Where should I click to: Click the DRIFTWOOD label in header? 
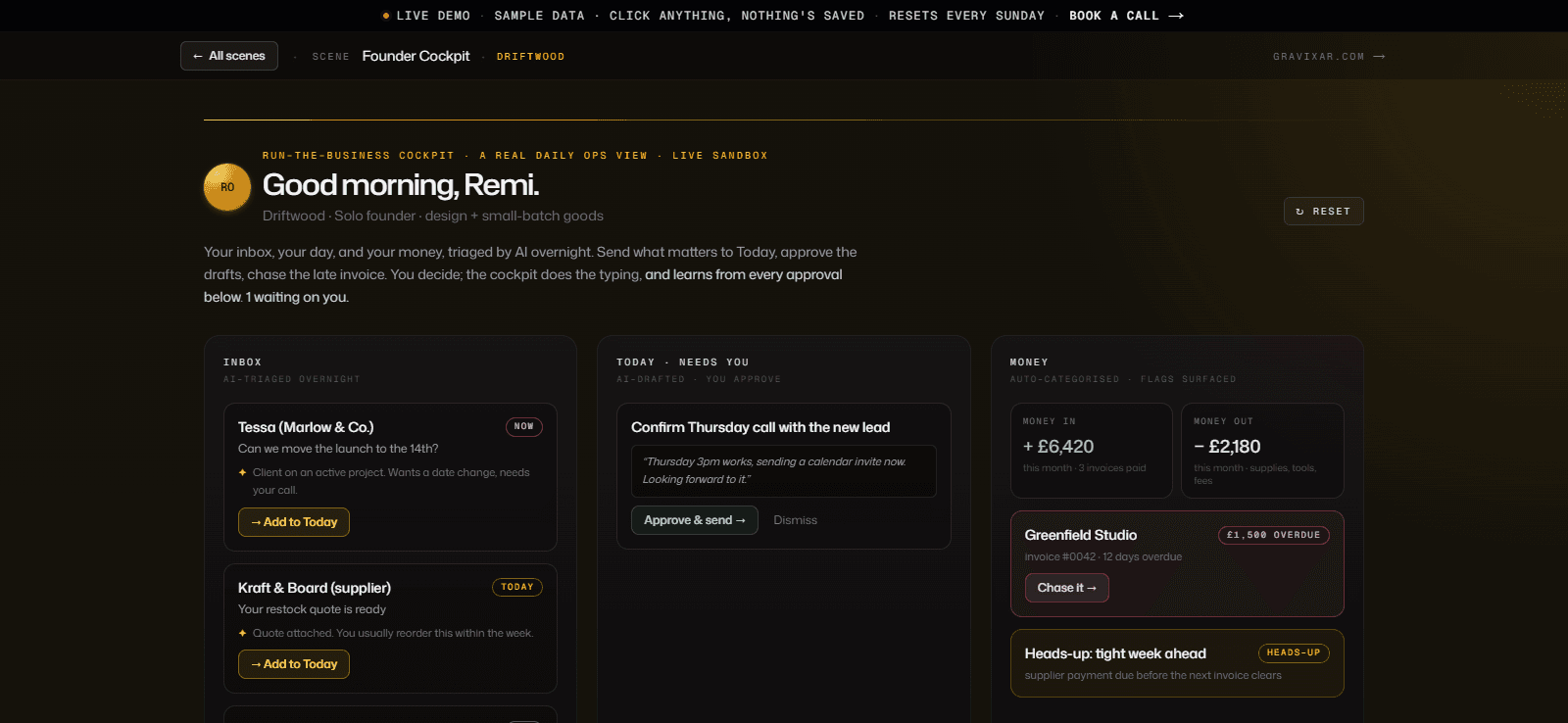(x=530, y=57)
